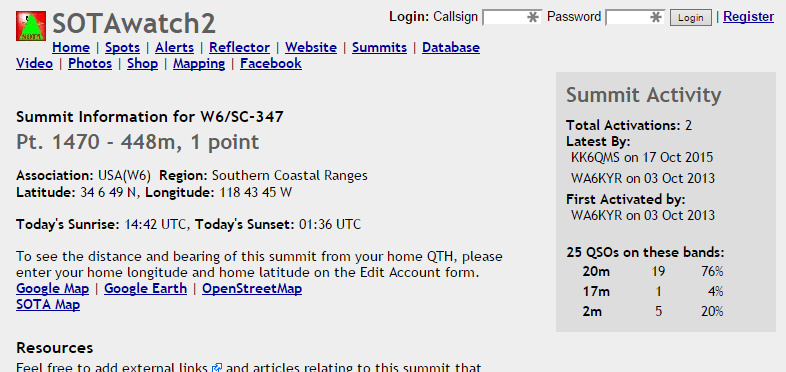Viewport: 786px width, 372px height.
Task: Click the Login button
Action: tap(691, 18)
